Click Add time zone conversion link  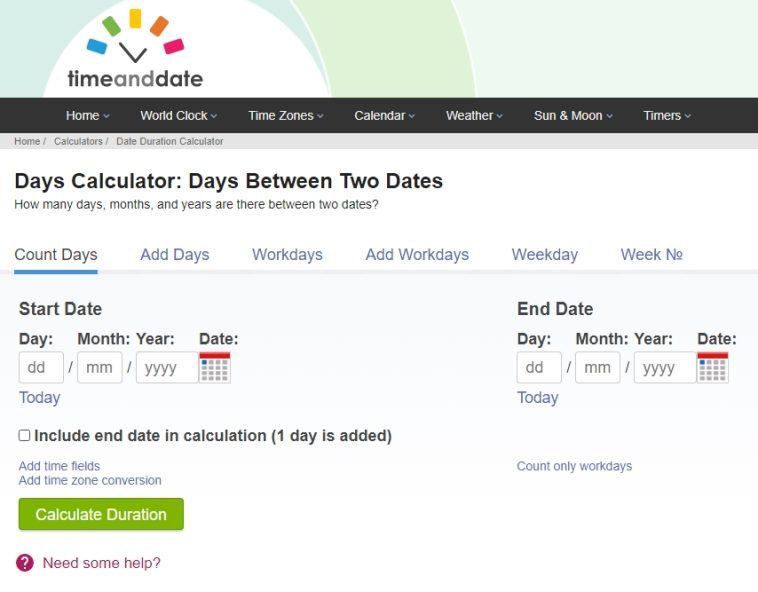[90, 480]
